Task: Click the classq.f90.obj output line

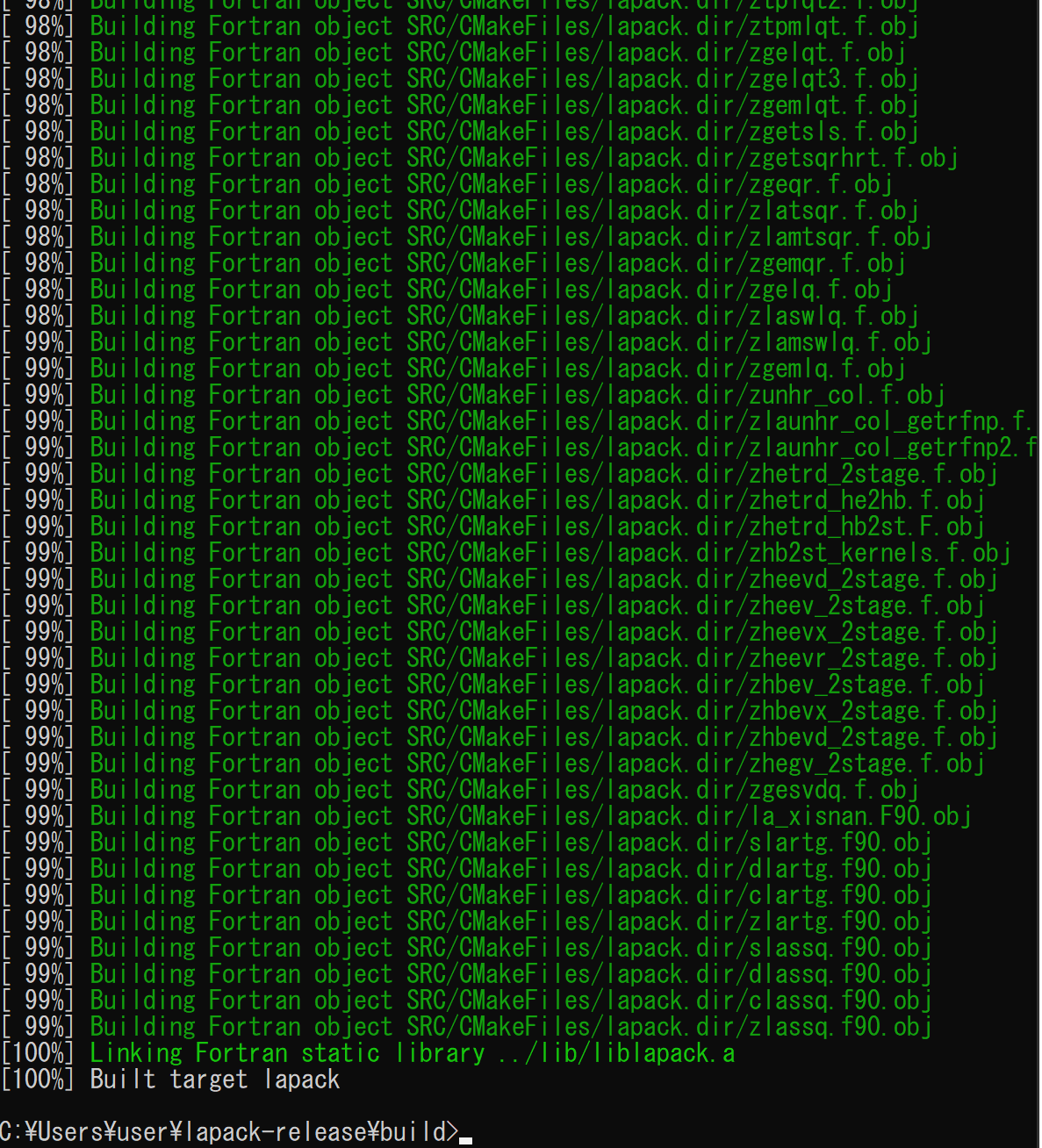Action: click(466, 1001)
